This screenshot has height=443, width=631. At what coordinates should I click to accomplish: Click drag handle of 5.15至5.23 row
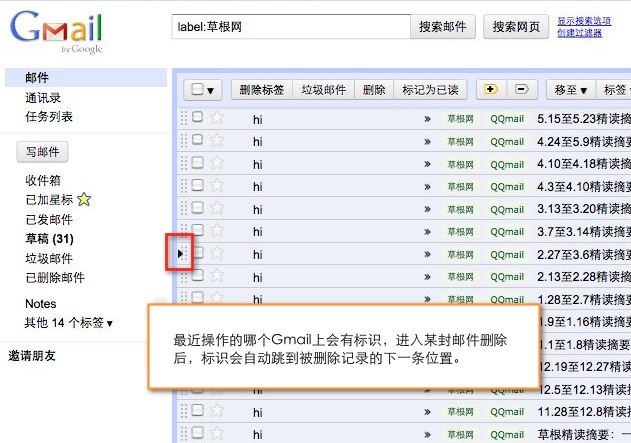pyautogui.click(x=184, y=118)
